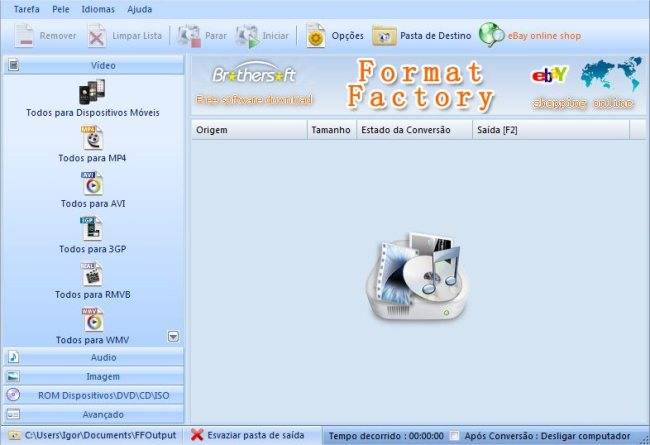Click the red X empty-output icon
650x445 pixels.
point(197,435)
